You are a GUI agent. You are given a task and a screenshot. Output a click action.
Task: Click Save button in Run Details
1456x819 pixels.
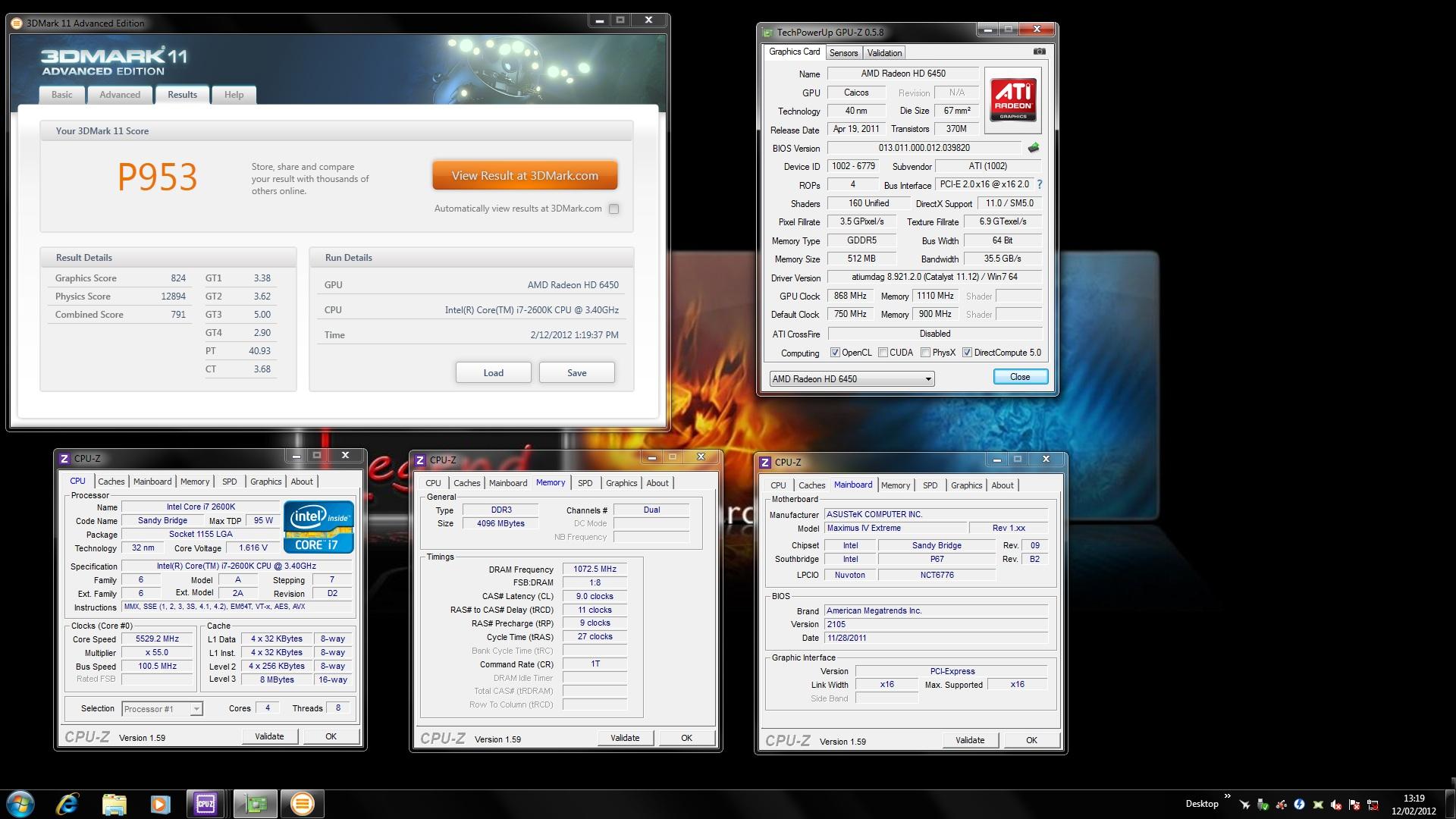click(x=576, y=372)
